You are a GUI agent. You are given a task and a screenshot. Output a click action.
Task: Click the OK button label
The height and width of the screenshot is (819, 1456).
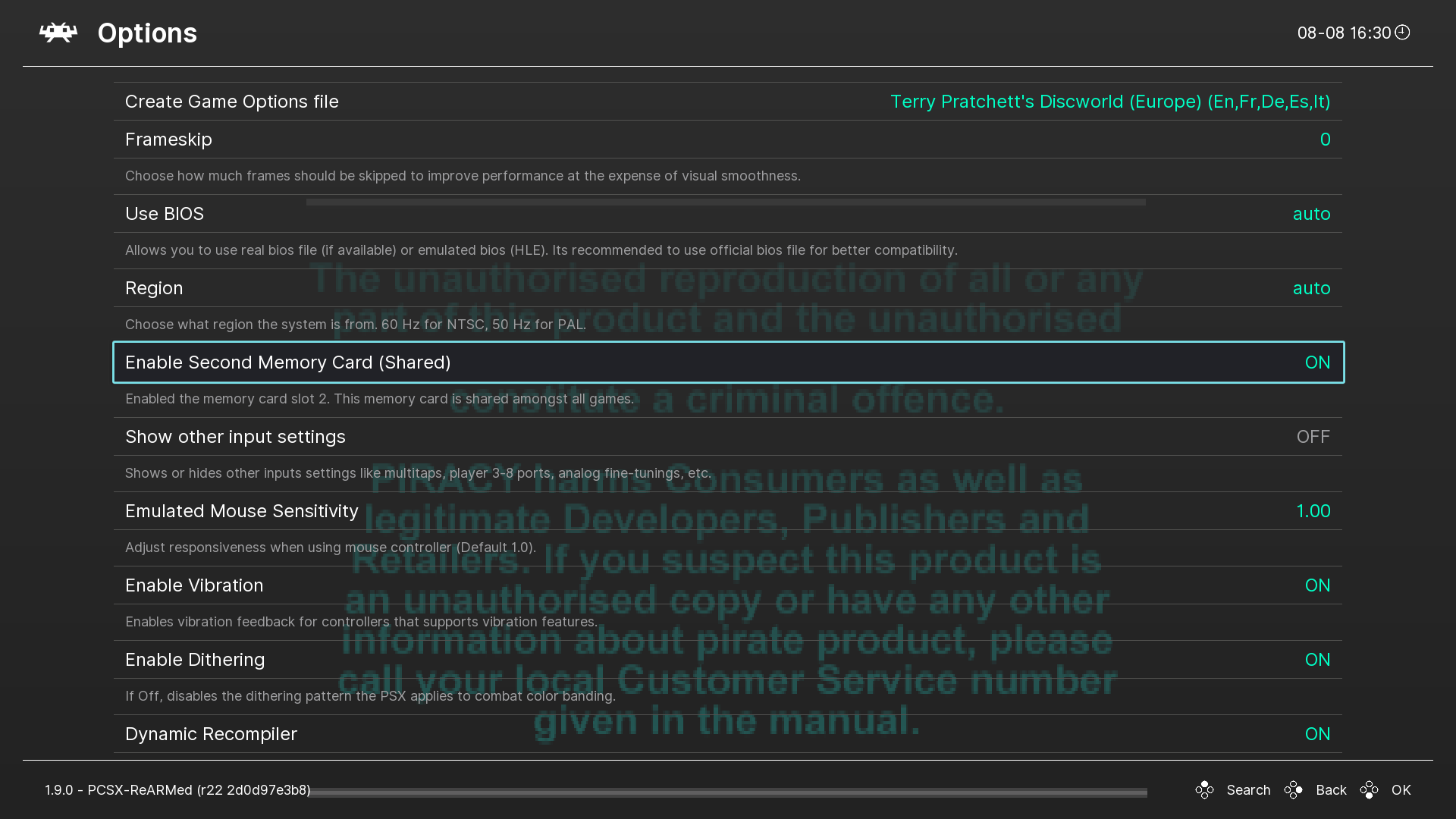(x=1401, y=790)
